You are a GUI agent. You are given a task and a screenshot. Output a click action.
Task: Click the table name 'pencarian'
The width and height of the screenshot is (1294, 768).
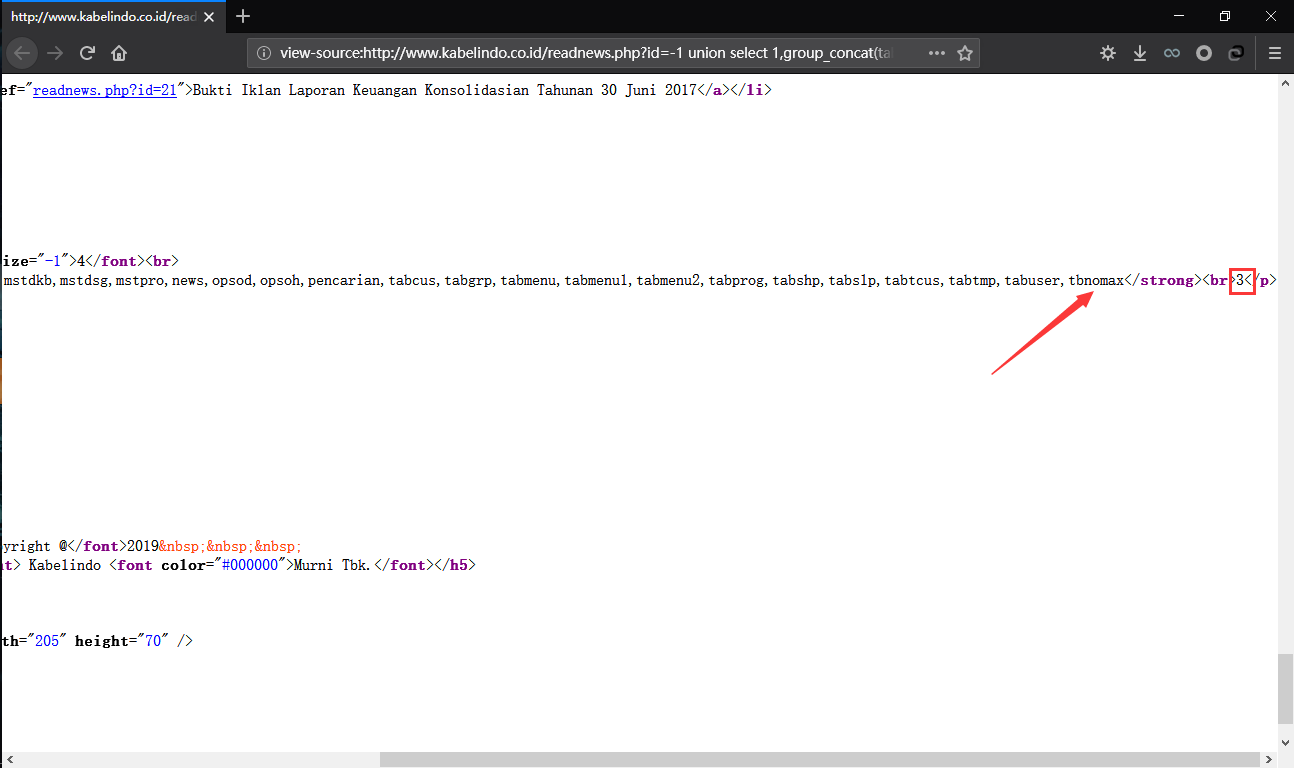click(x=344, y=281)
